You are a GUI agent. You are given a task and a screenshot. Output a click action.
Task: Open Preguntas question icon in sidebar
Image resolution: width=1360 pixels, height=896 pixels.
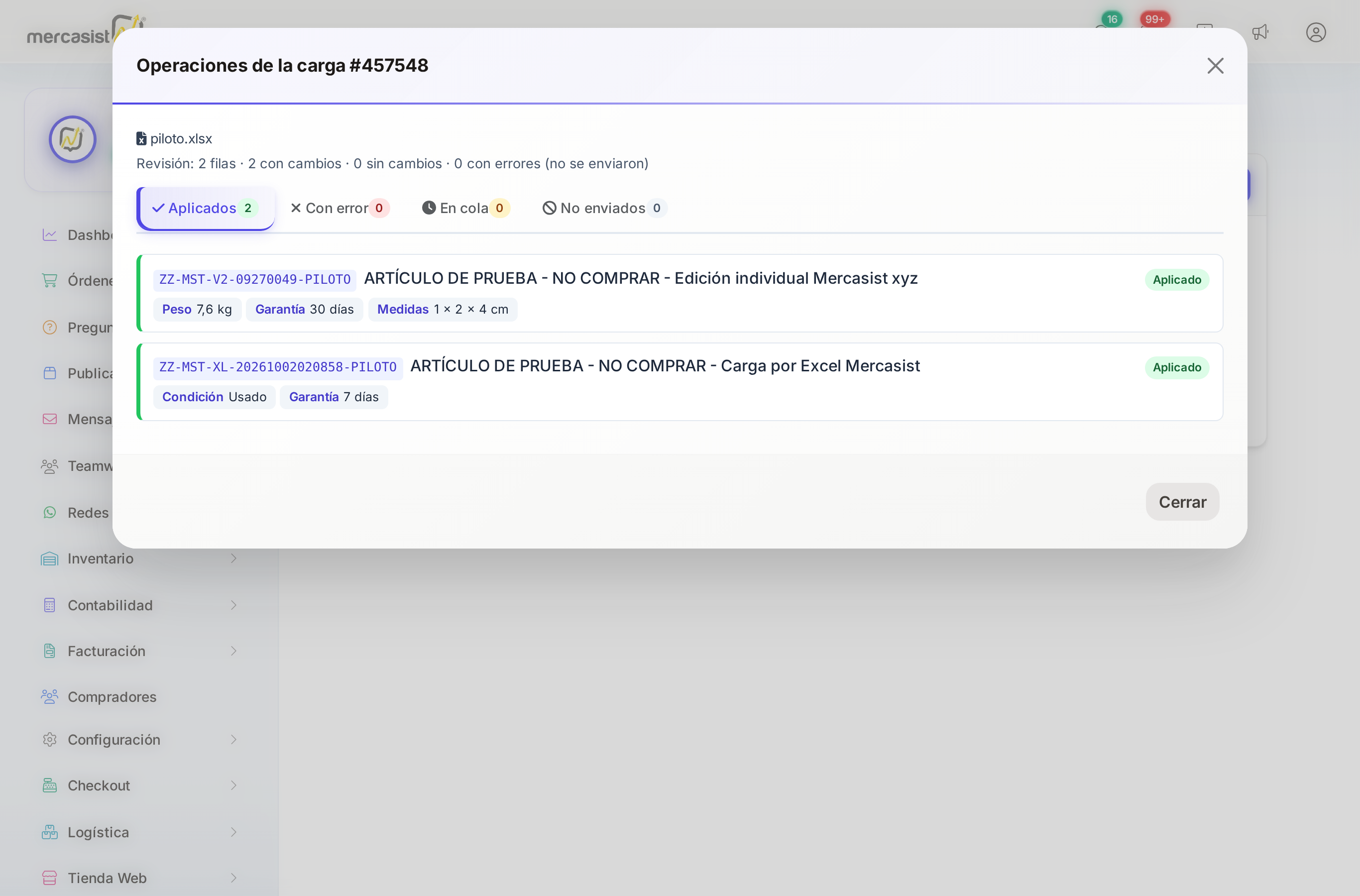pos(50,328)
